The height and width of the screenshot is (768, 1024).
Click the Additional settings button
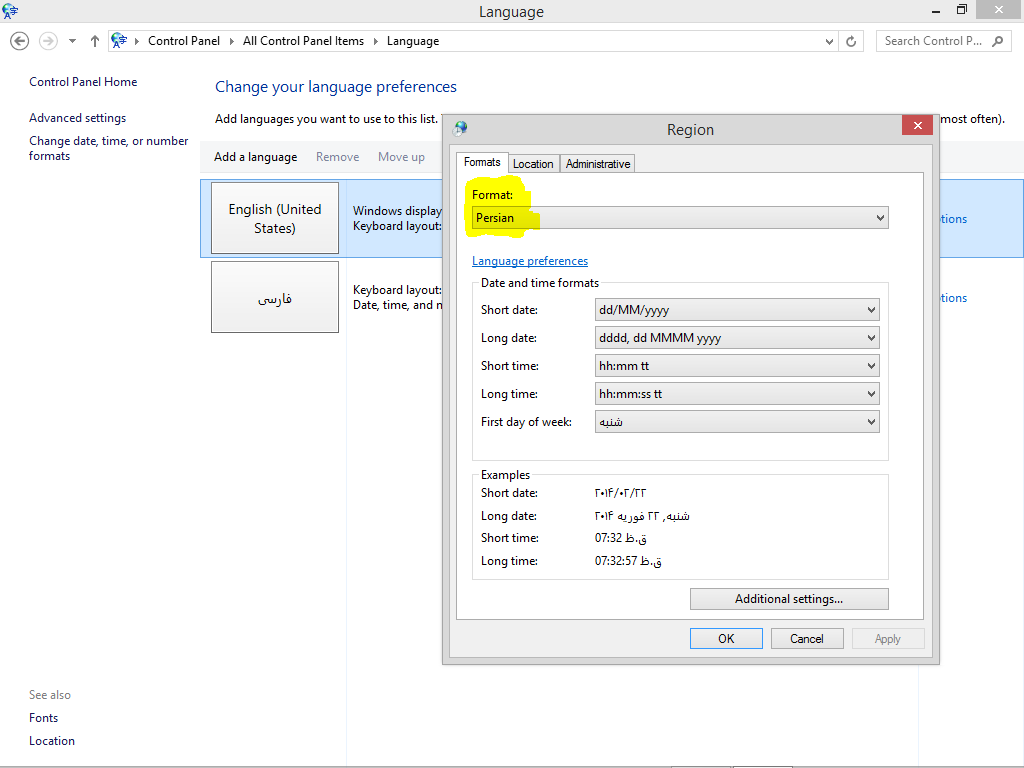click(789, 599)
